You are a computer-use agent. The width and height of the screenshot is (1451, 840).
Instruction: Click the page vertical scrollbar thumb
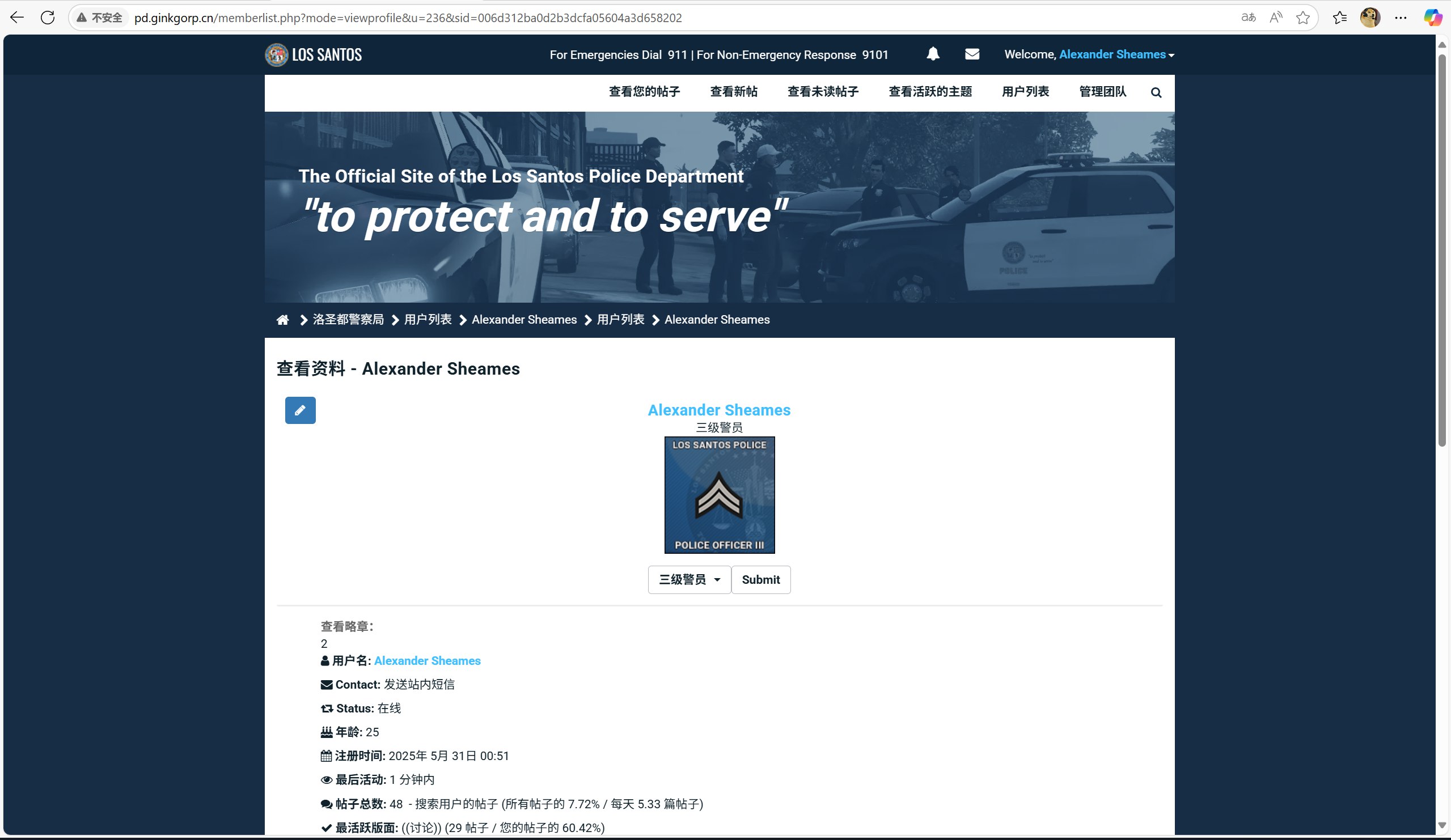1442,251
